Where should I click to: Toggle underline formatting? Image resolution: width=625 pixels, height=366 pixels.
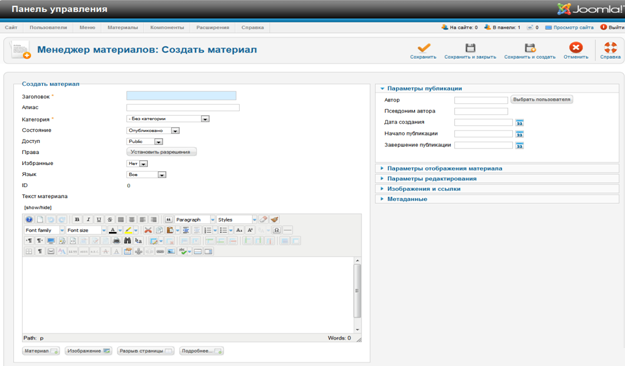point(99,220)
